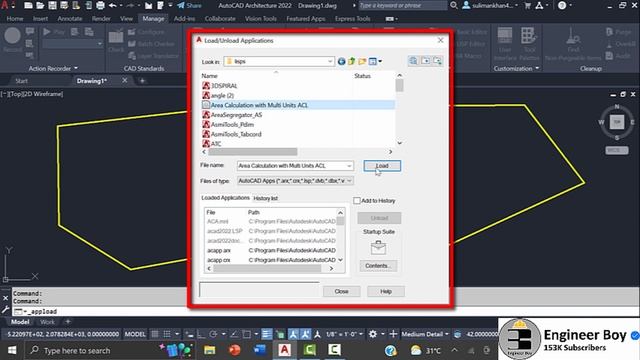The image size is (640, 360).
Task: Toggle annotation visibility in status bar
Action: [293, 334]
